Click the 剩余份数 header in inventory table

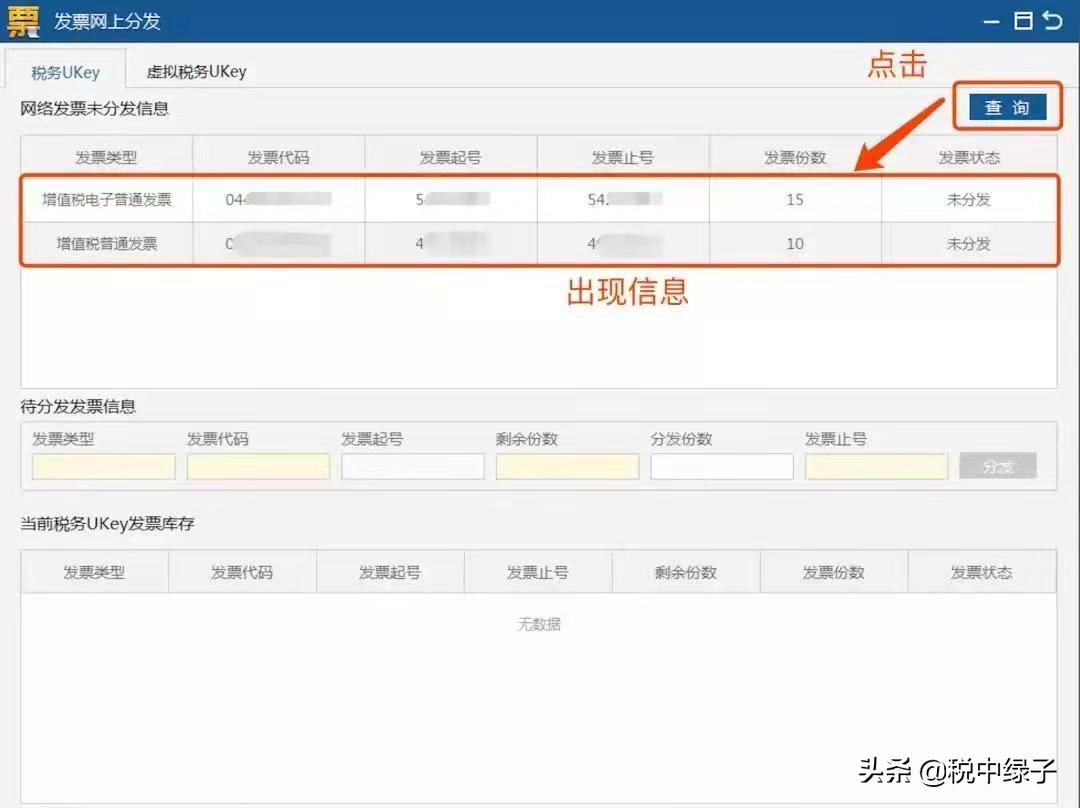[686, 572]
